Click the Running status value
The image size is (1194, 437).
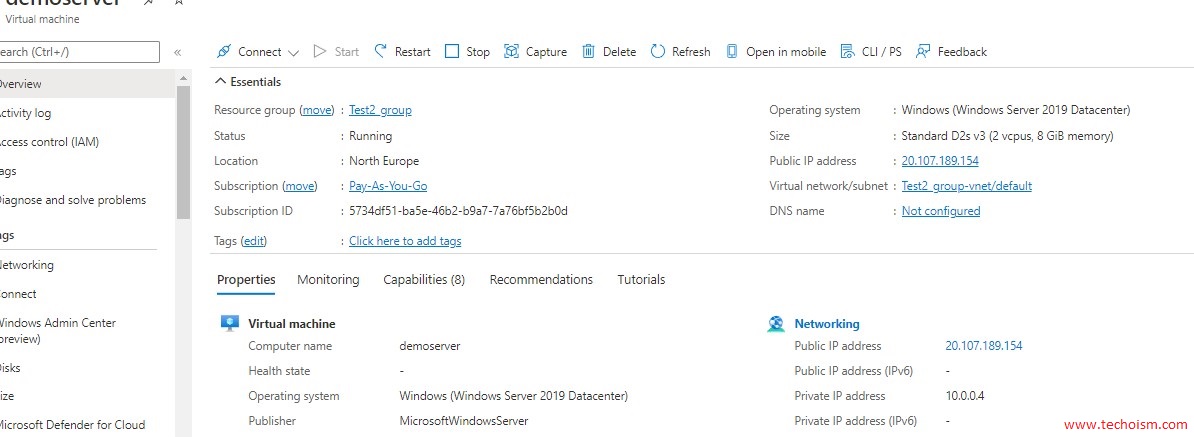(370, 136)
